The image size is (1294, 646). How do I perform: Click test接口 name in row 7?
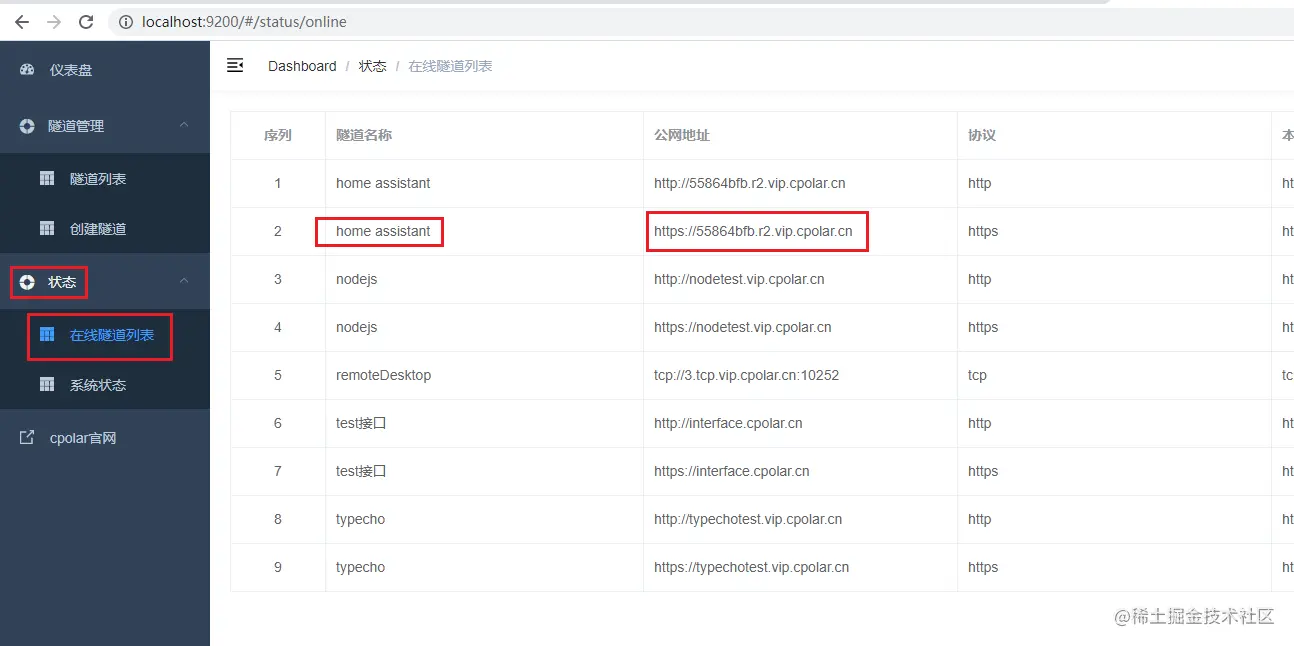(x=361, y=471)
